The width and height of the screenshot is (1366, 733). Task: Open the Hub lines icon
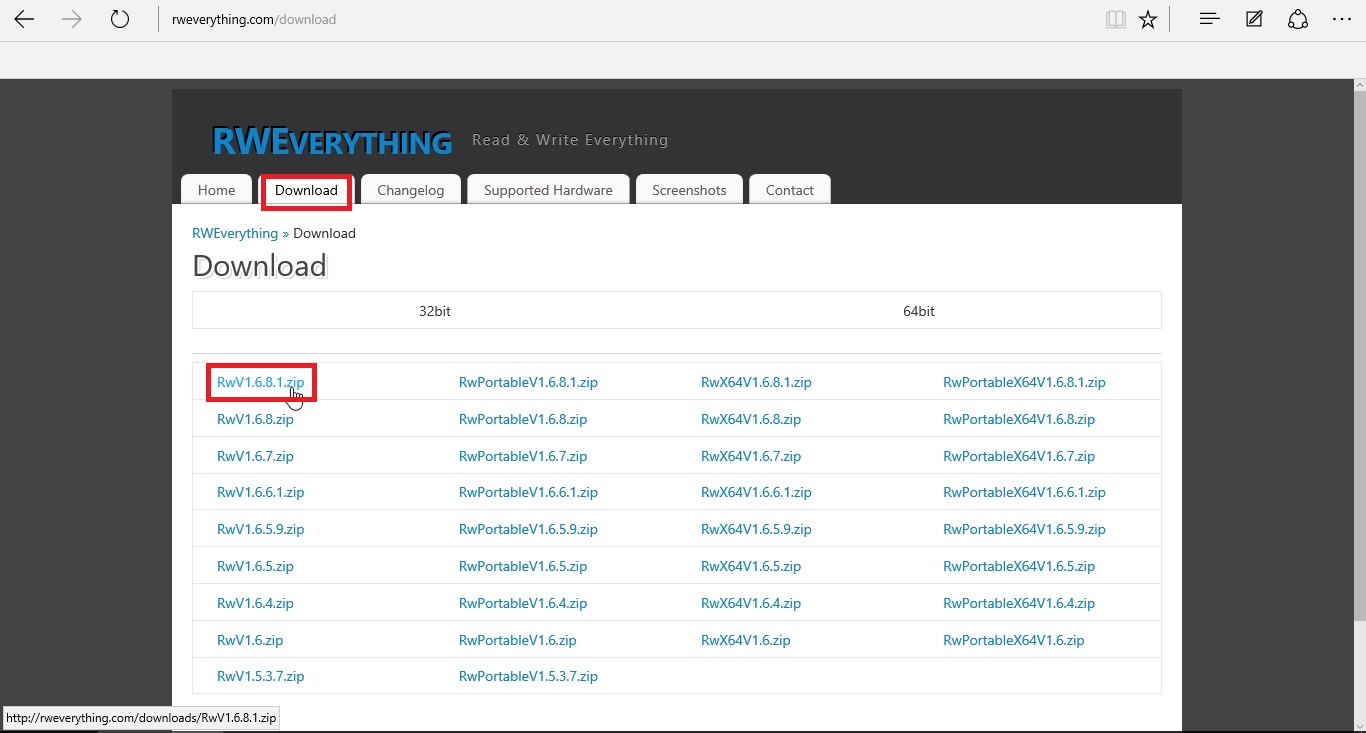pos(1209,19)
